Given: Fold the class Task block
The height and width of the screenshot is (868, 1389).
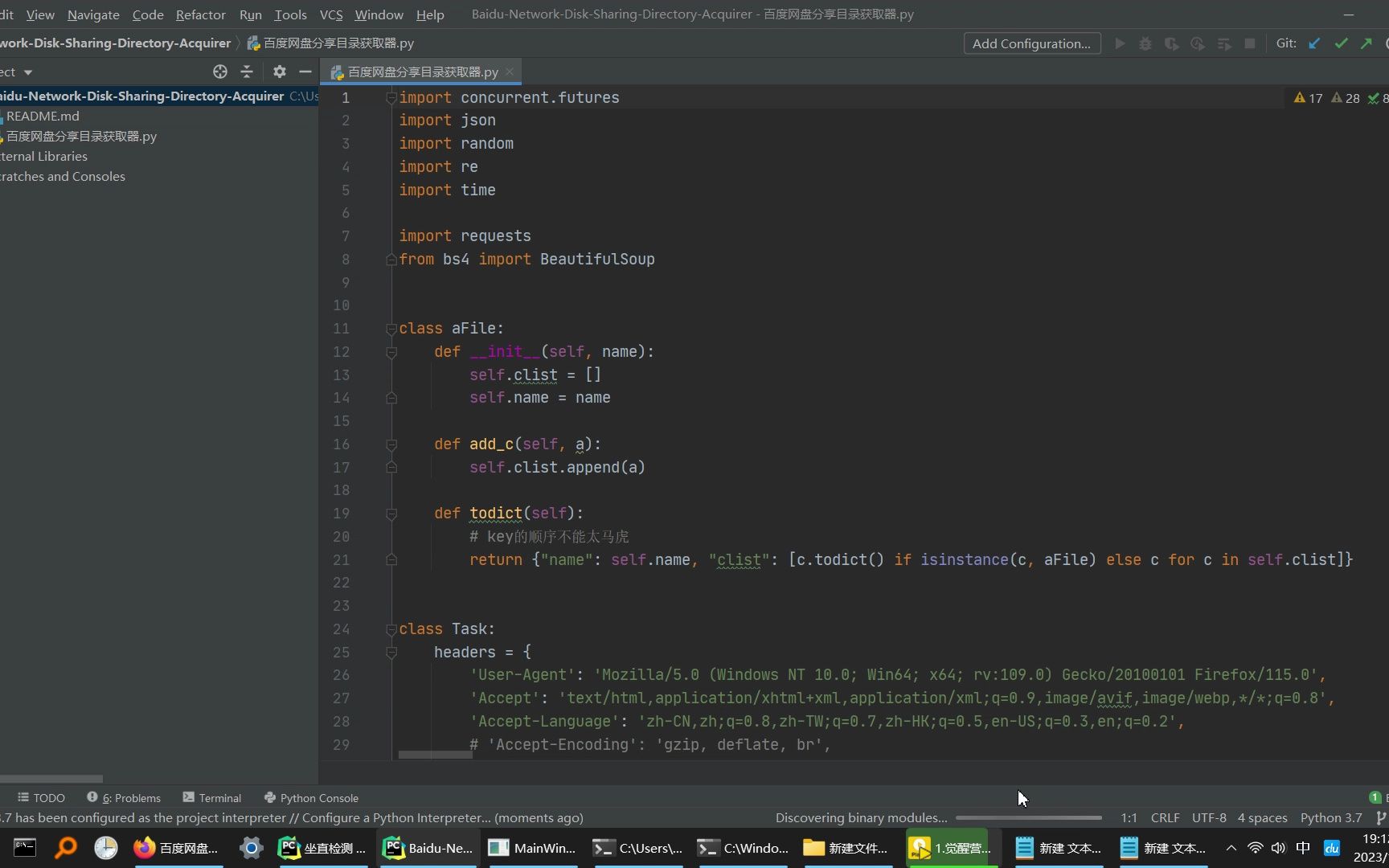Looking at the screenshot, I should coord(391,629).
